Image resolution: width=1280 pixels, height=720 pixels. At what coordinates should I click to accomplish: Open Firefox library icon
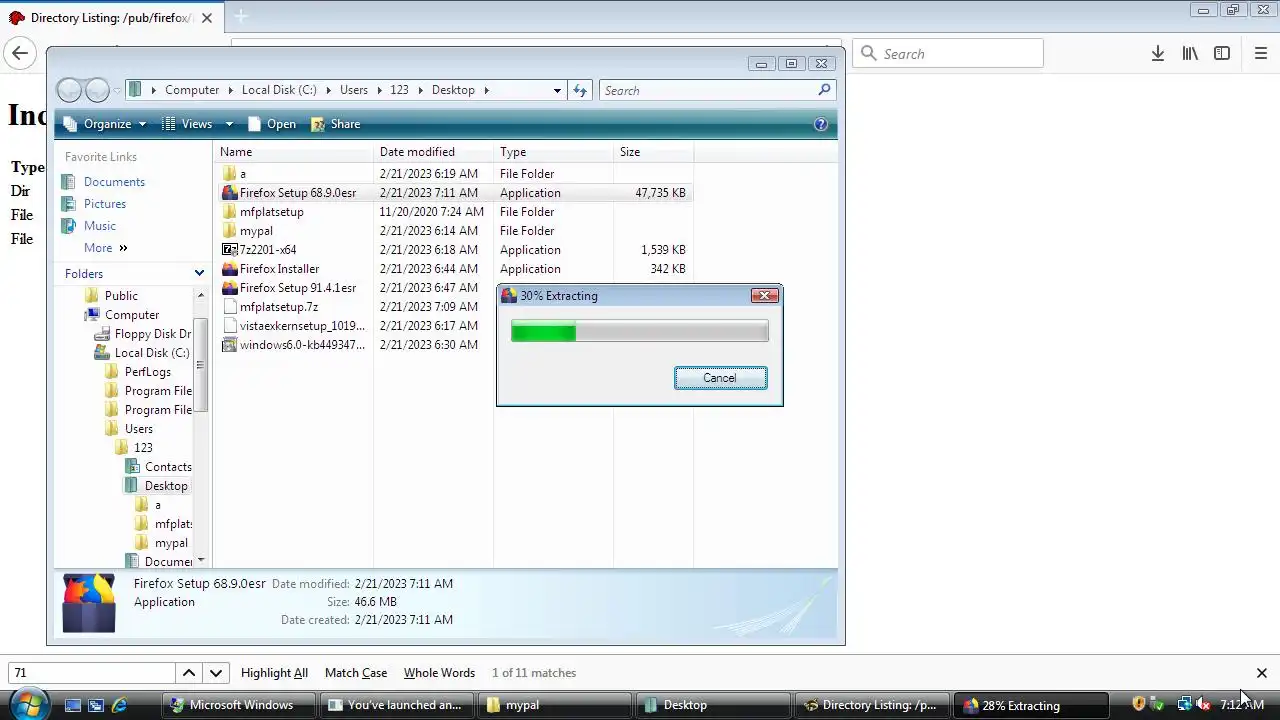click(x=1190, y=54)
